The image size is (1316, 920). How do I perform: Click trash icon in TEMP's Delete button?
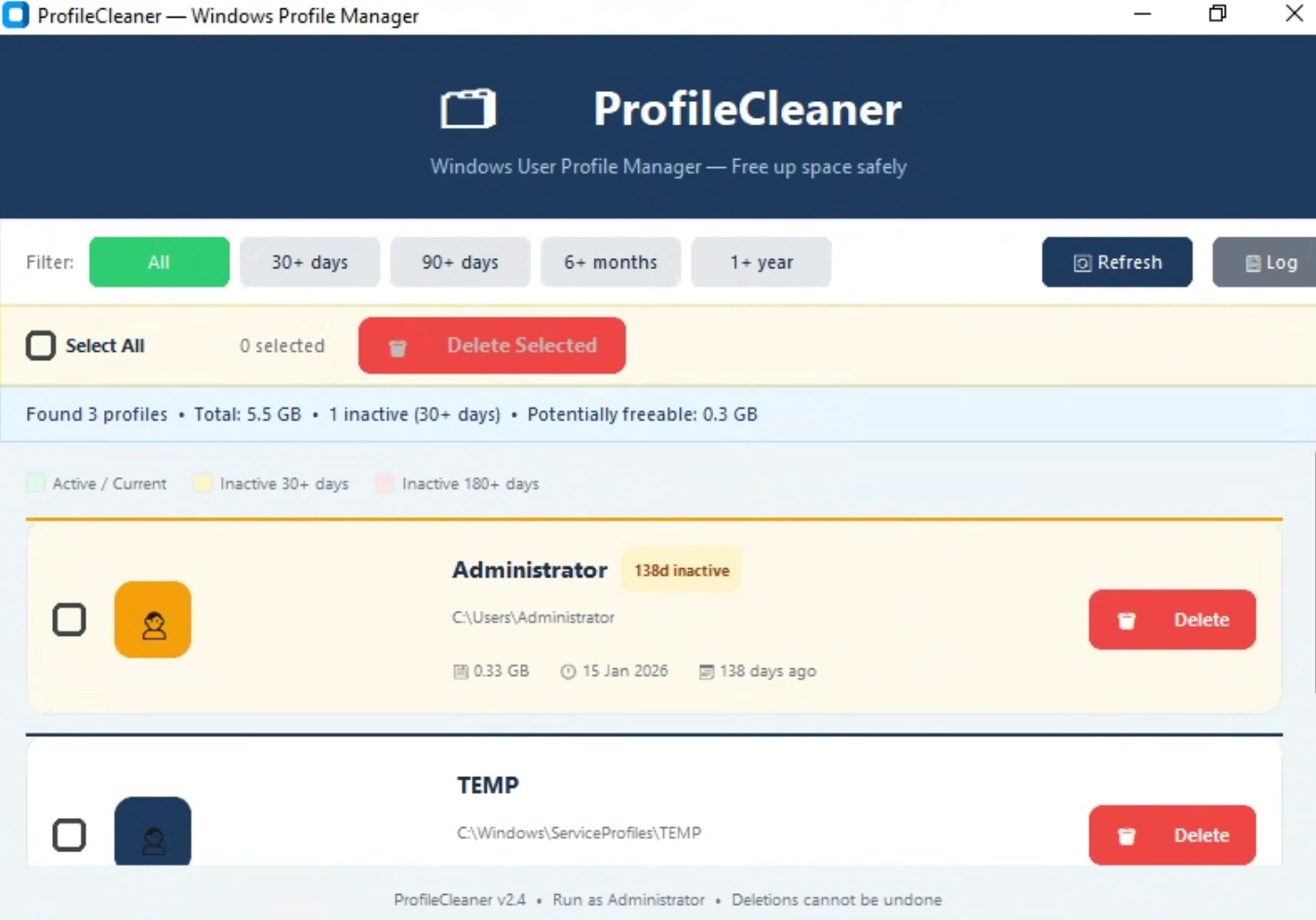pos(1127,836)
